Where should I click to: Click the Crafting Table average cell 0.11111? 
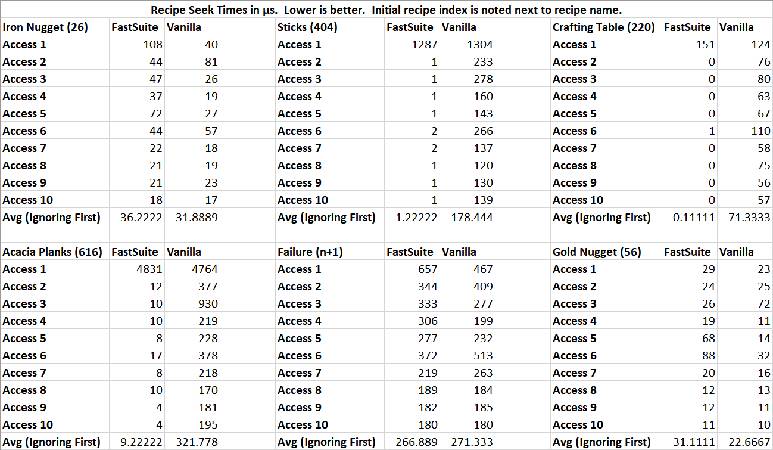click(x=690, y=217)
